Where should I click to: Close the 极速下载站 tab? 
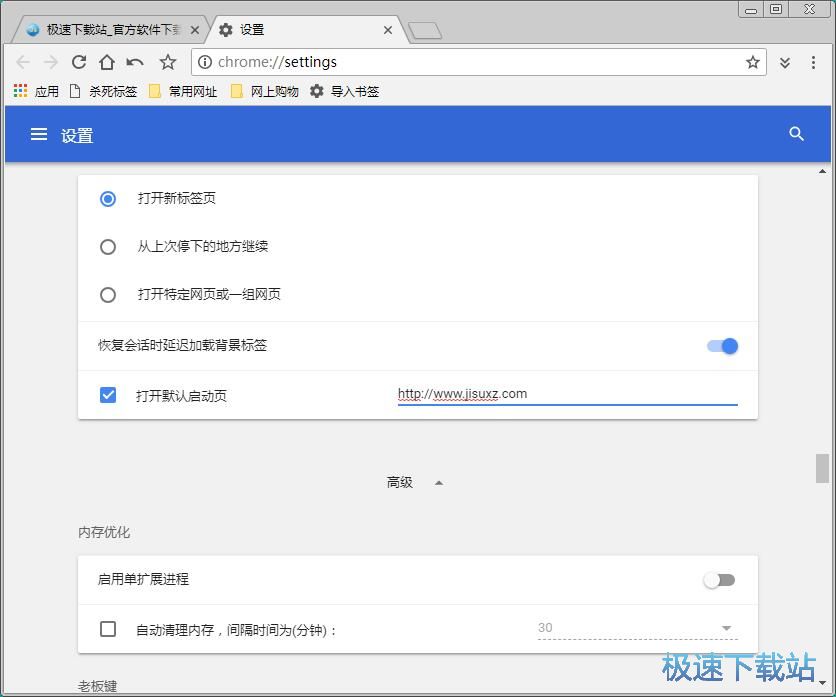coord(195,30)
